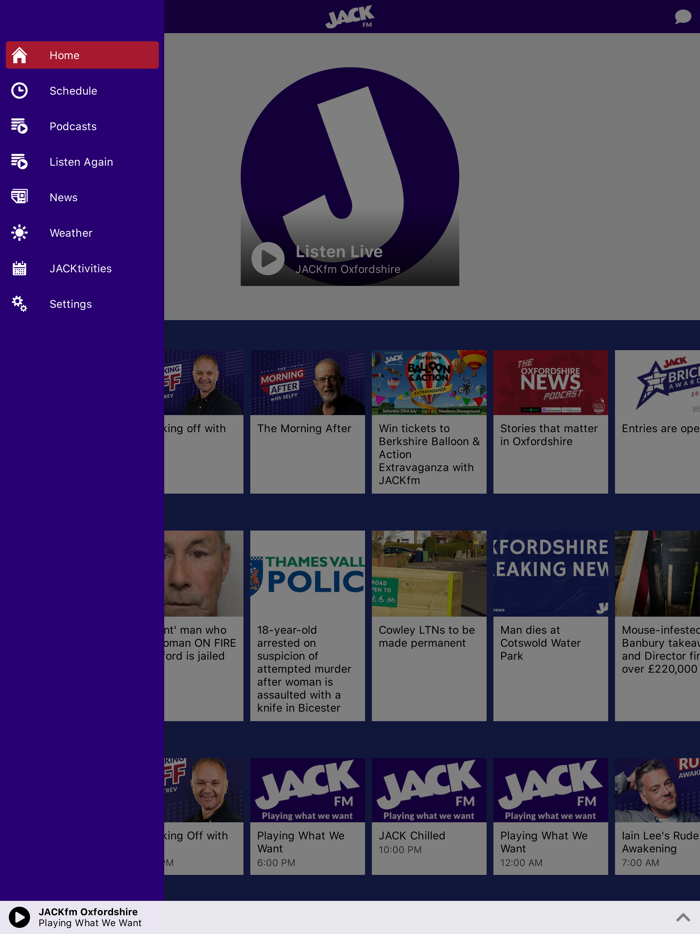Select Home in the side menu
700x934 pixels.
tap(82, 55)
